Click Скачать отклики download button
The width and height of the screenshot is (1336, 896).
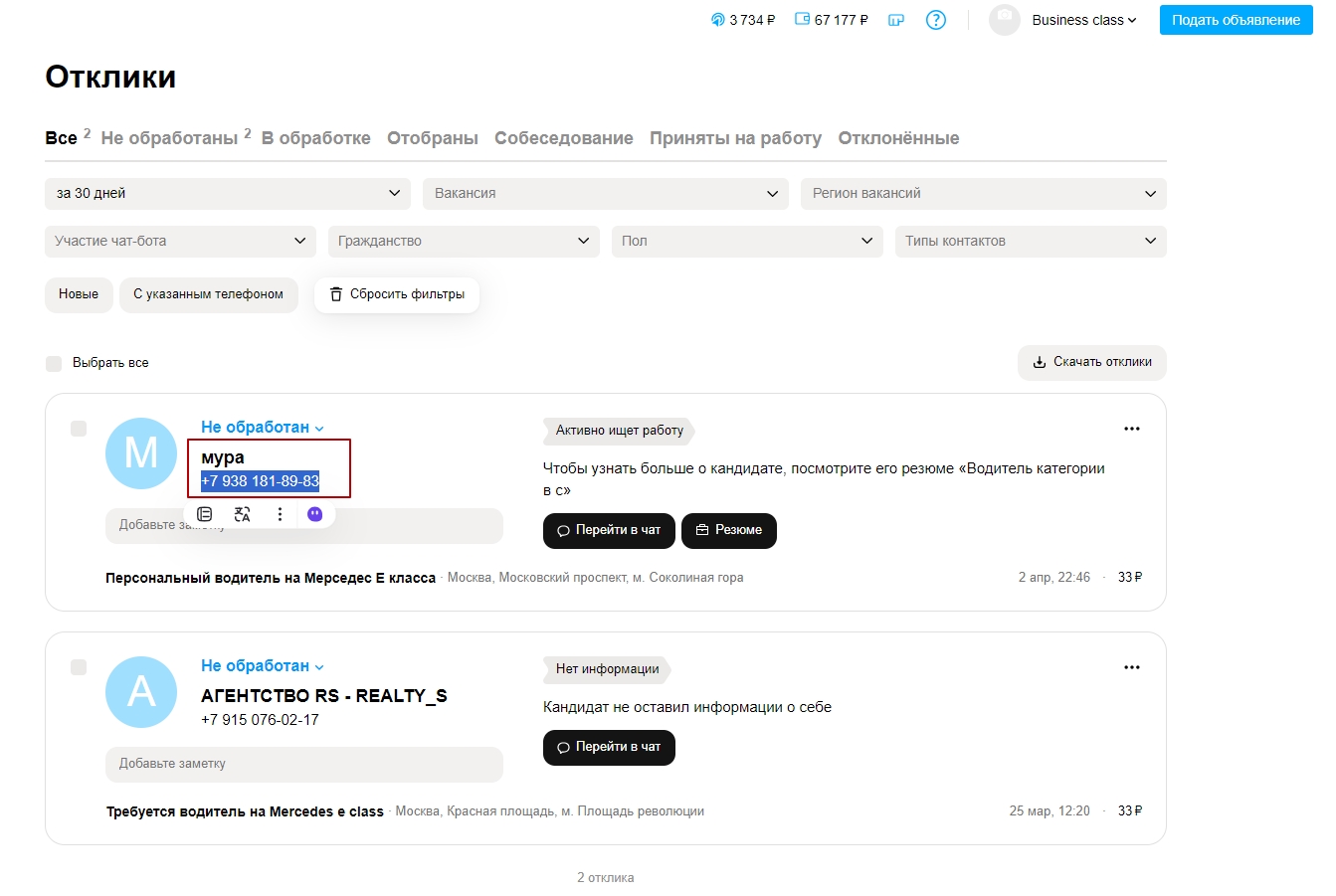pos(1091,363)
